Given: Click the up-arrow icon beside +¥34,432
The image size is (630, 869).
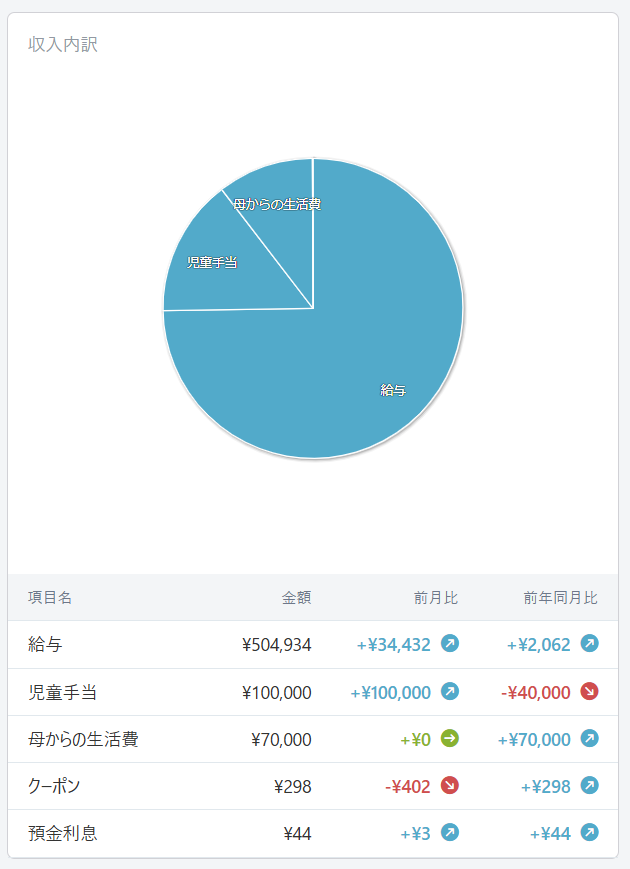Looking at the screenshot, I should pyautogui.click(x=450, y=644).
